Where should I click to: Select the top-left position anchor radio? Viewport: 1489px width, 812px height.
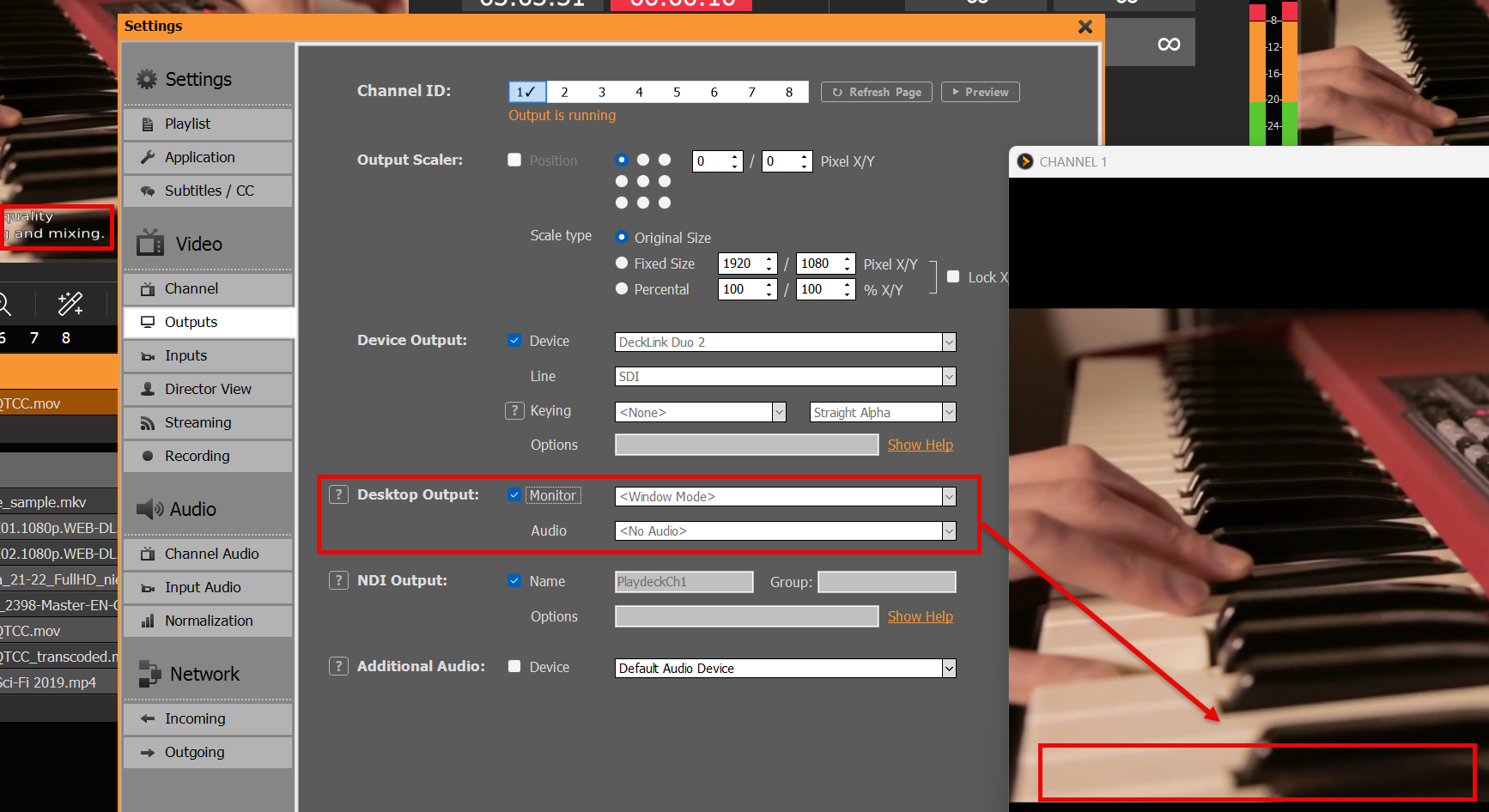click(x=622, y=160)
